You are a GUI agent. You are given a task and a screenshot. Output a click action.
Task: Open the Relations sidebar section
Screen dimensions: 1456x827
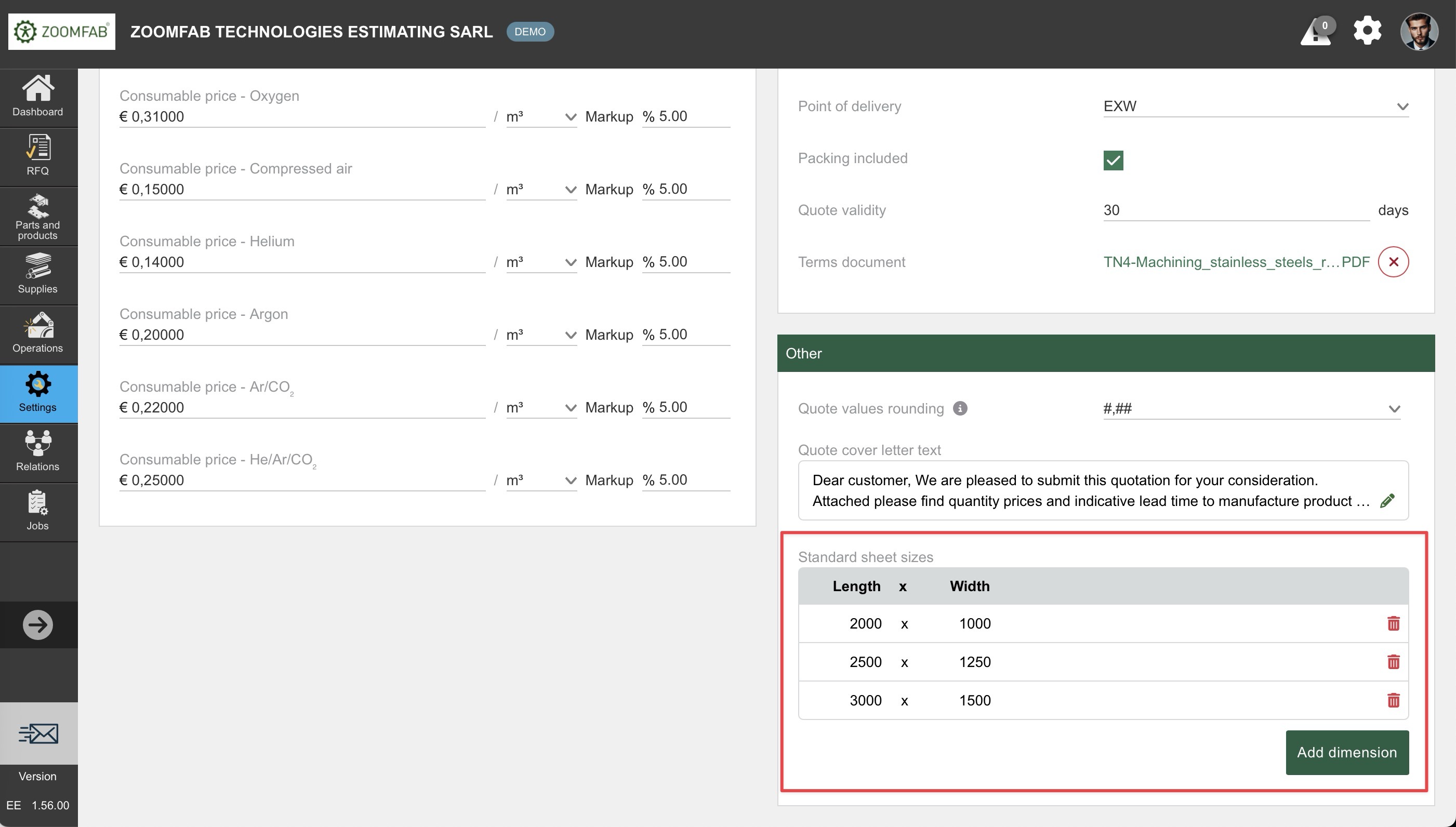[37, 451]
